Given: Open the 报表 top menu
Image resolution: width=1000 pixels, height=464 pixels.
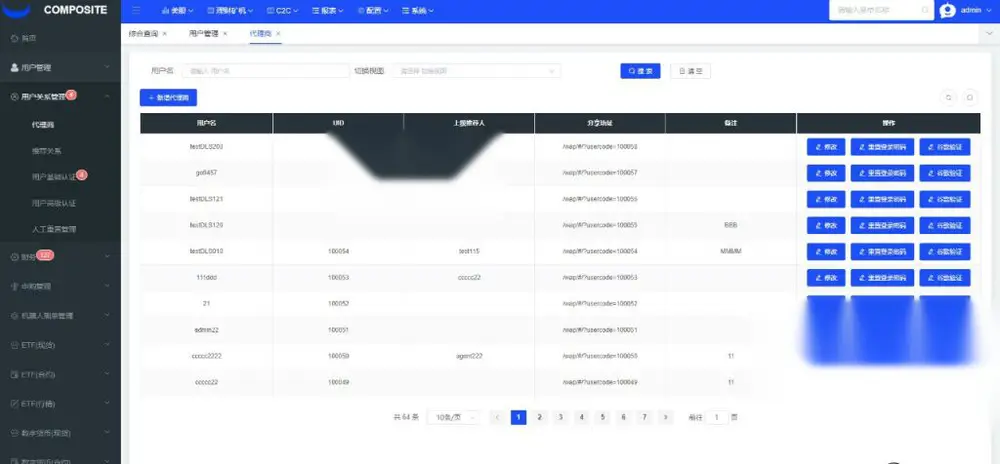Looking at the screenshot, I should [x=328, y=10].
